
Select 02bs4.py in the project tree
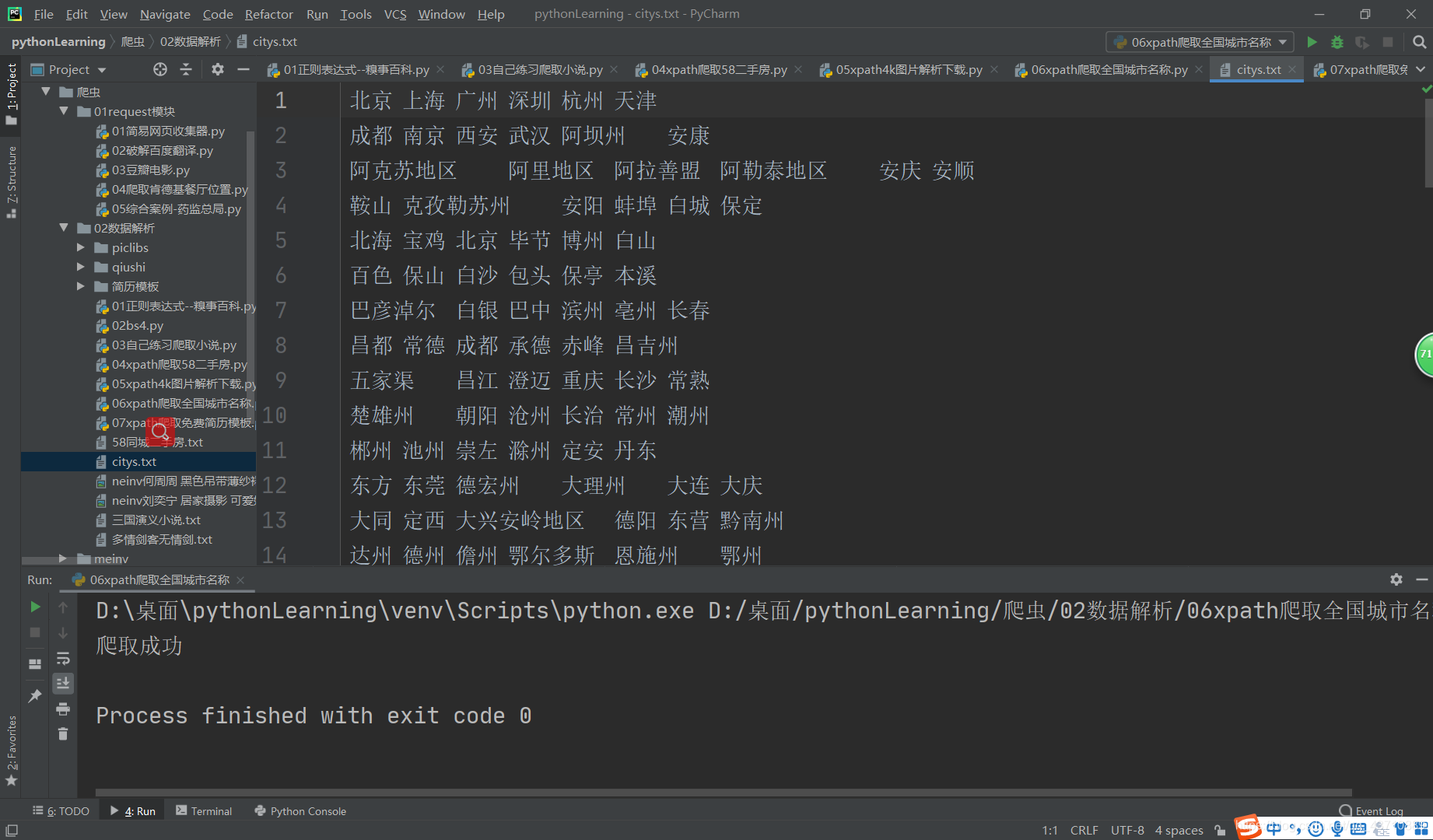pyautogui.click(x=139, y=325)
